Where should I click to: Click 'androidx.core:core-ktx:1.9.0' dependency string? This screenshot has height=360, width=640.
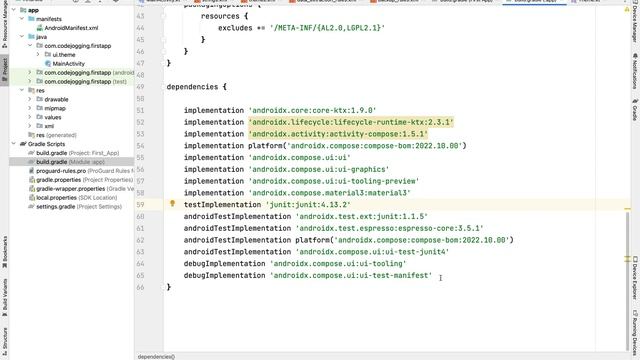(x=312, y=110)
